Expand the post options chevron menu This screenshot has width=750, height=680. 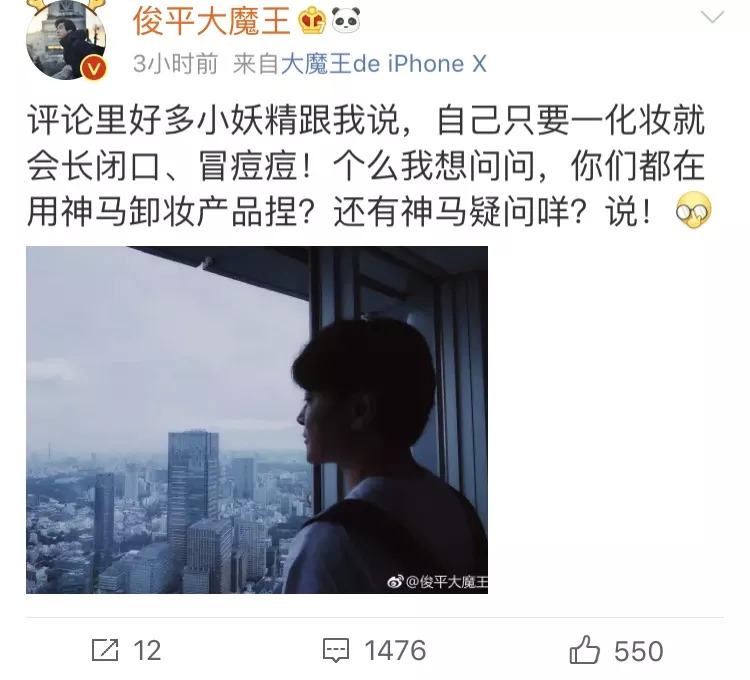pyautogui.click(x=712, y=17)
